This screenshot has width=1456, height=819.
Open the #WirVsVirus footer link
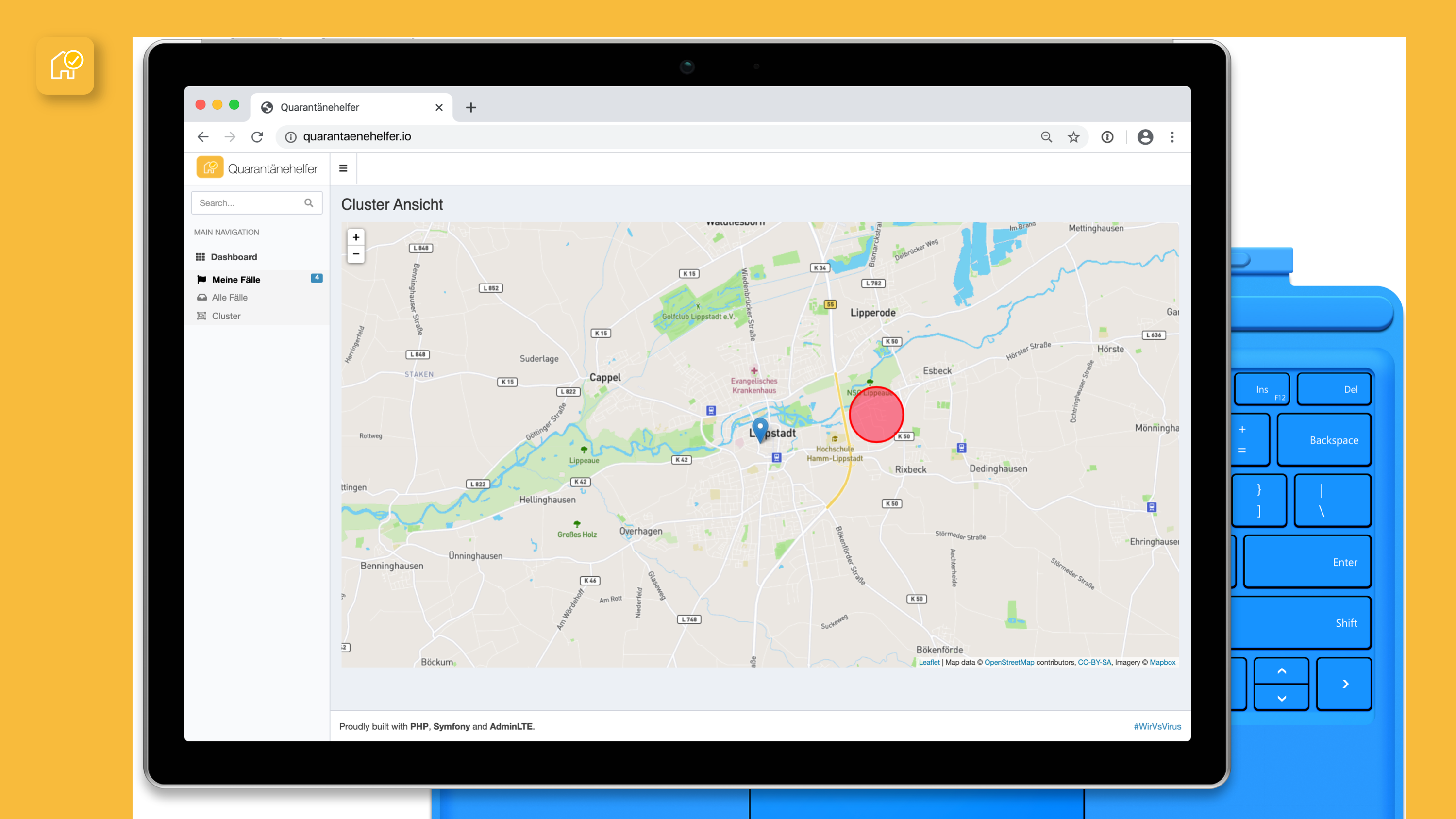1157,726
